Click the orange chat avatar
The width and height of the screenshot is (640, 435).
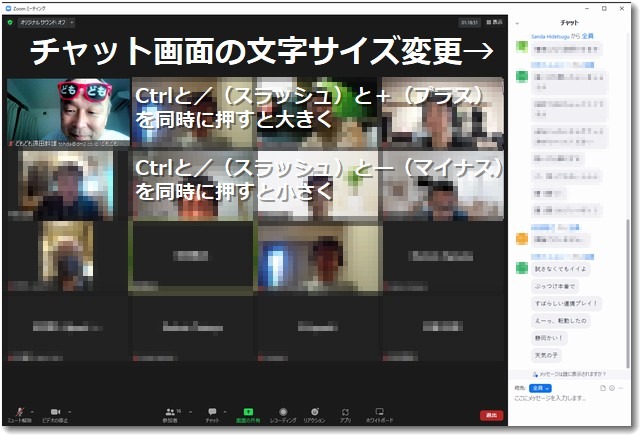522,238
